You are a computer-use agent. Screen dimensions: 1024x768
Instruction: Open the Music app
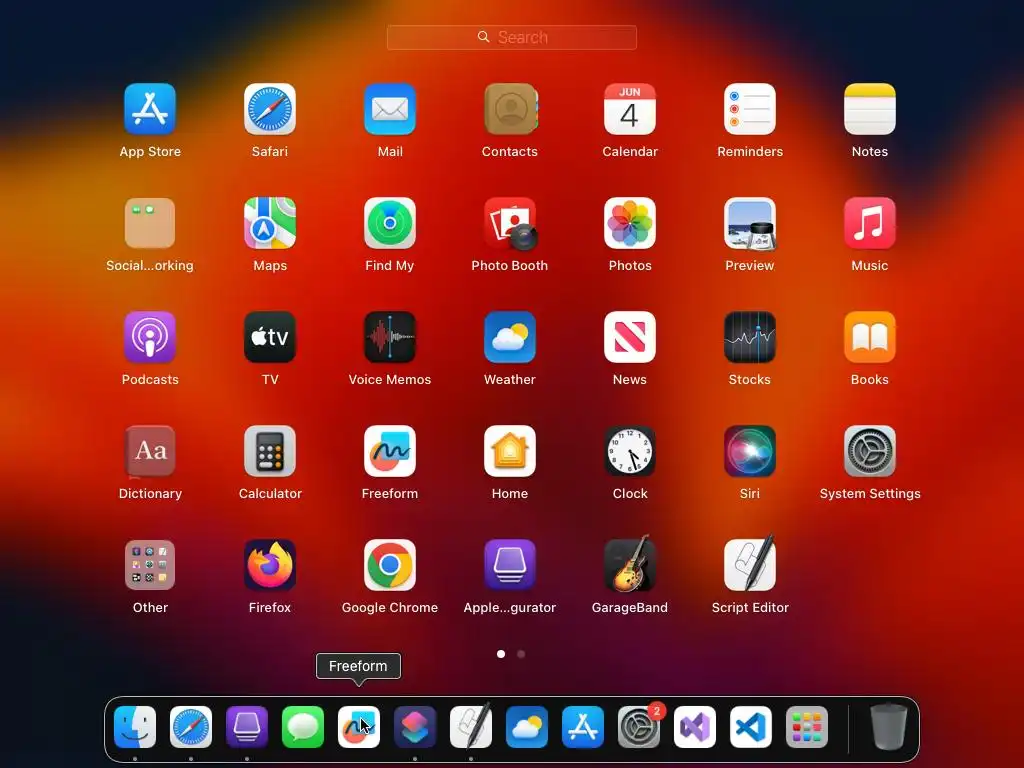coord(870,223)
